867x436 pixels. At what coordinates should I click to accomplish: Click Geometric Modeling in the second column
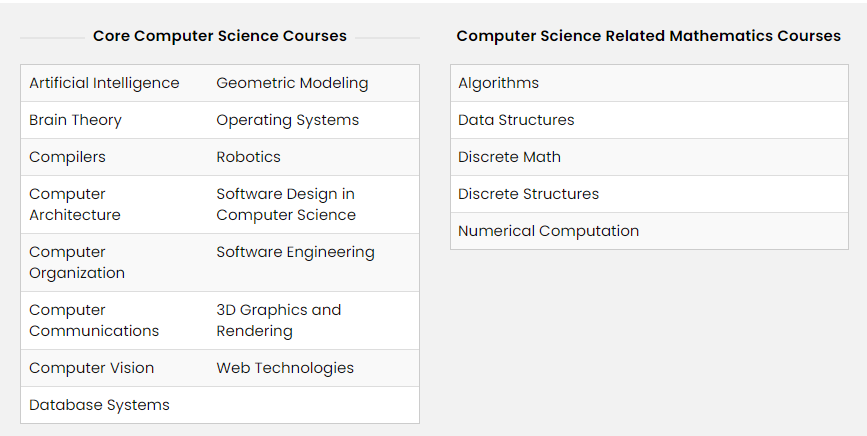pyautogui.click(x=292, y=83)
